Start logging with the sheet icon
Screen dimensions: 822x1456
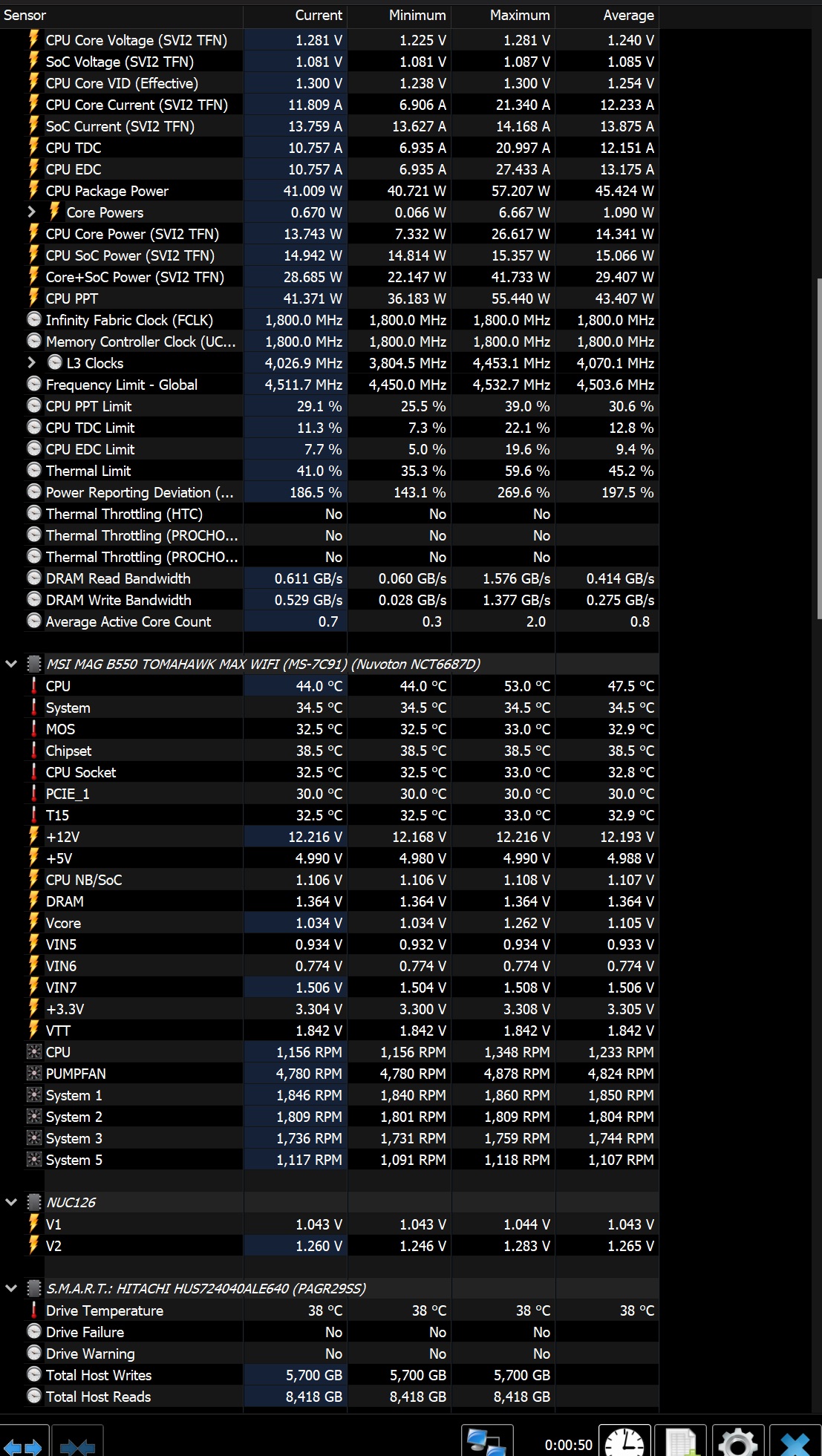pyautogui.click(x=681, y=1443)
